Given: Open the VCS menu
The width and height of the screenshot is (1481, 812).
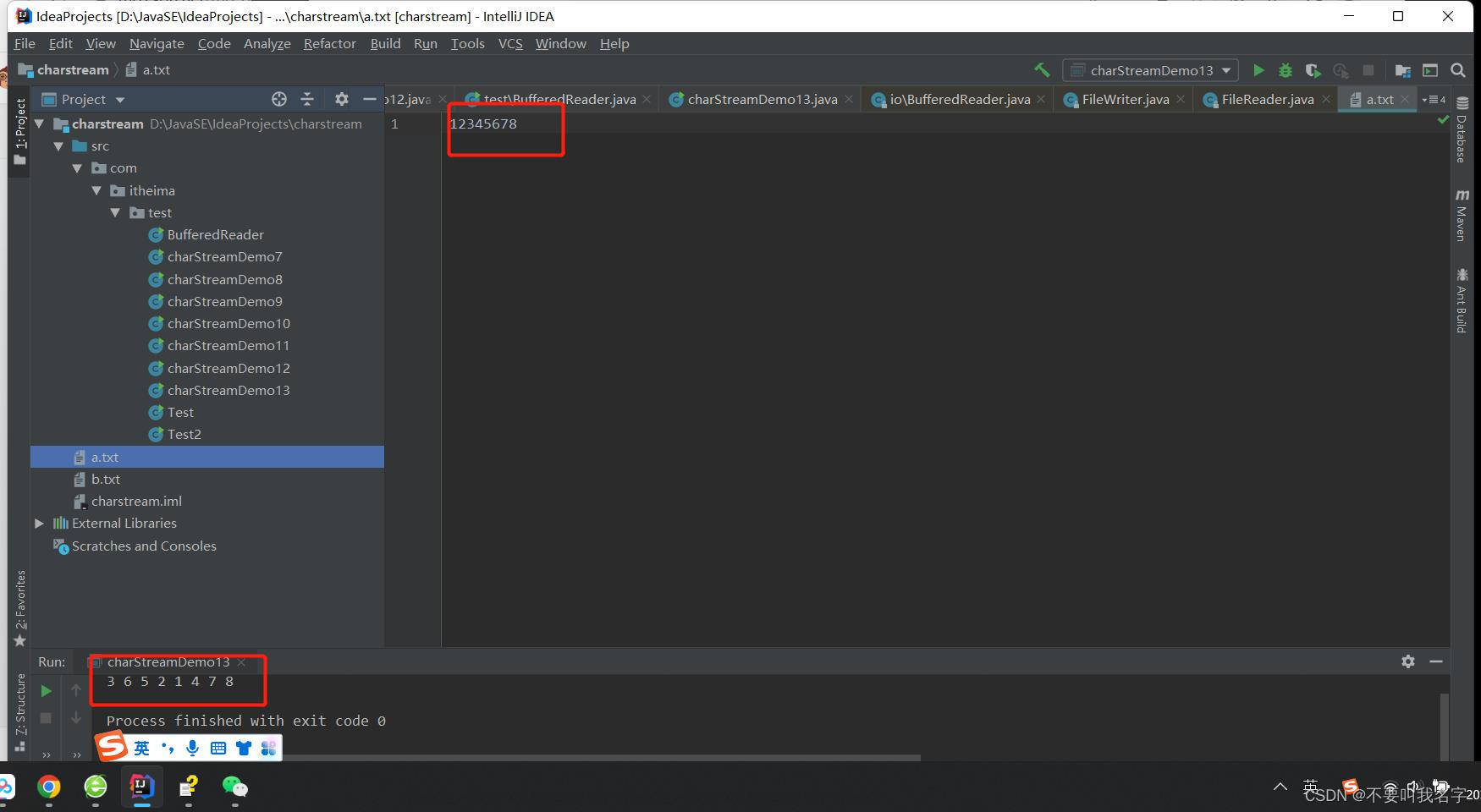Looking at the screenshot, I should [510, 44].
